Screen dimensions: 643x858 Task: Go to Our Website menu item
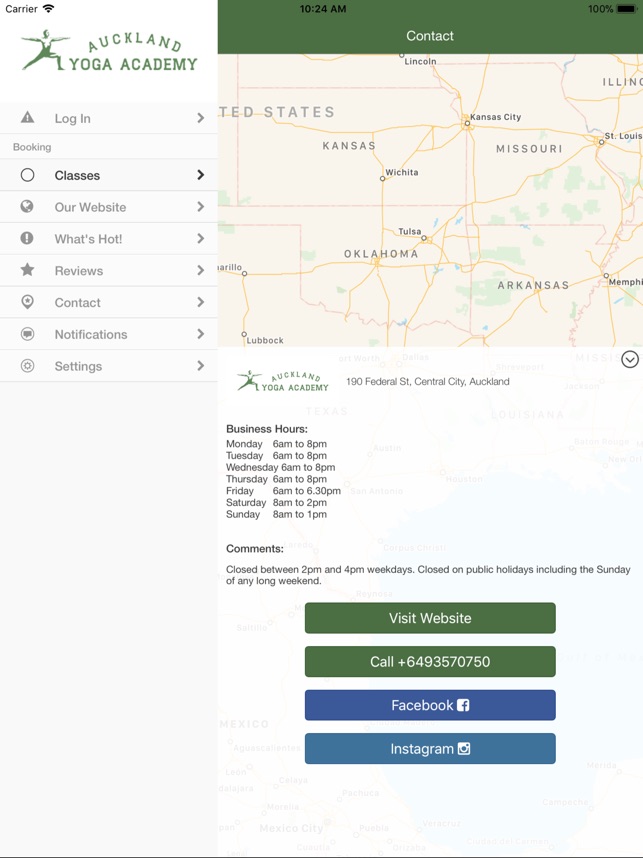(x=109, y=207)
